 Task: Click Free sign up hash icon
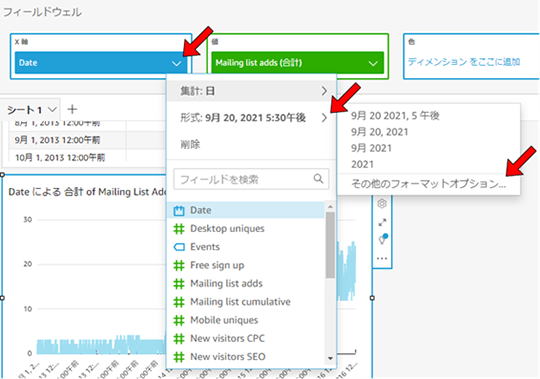click(x=179, y=265)
